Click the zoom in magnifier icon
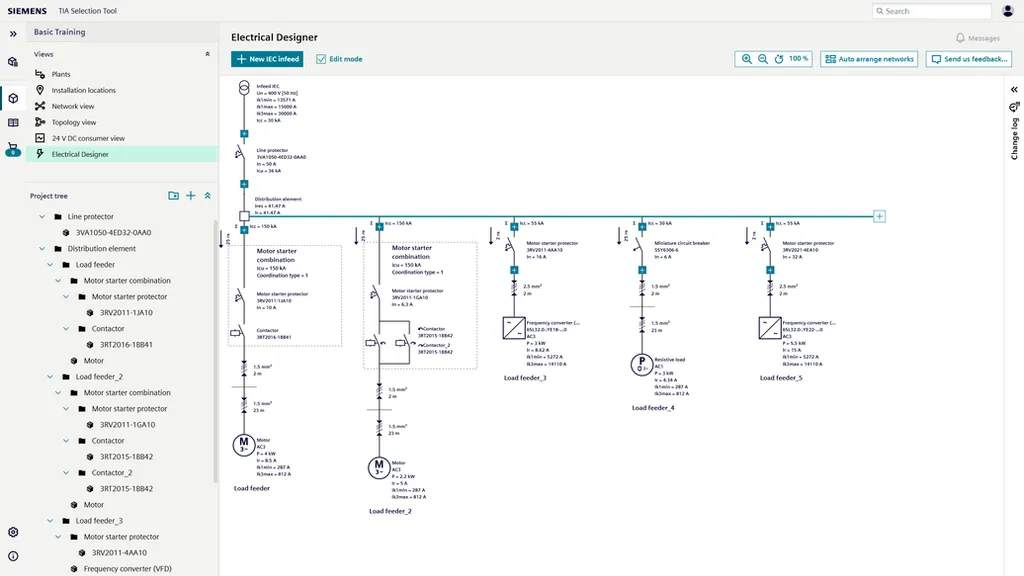The image size is (1024, 576). [x=747, y=59]
